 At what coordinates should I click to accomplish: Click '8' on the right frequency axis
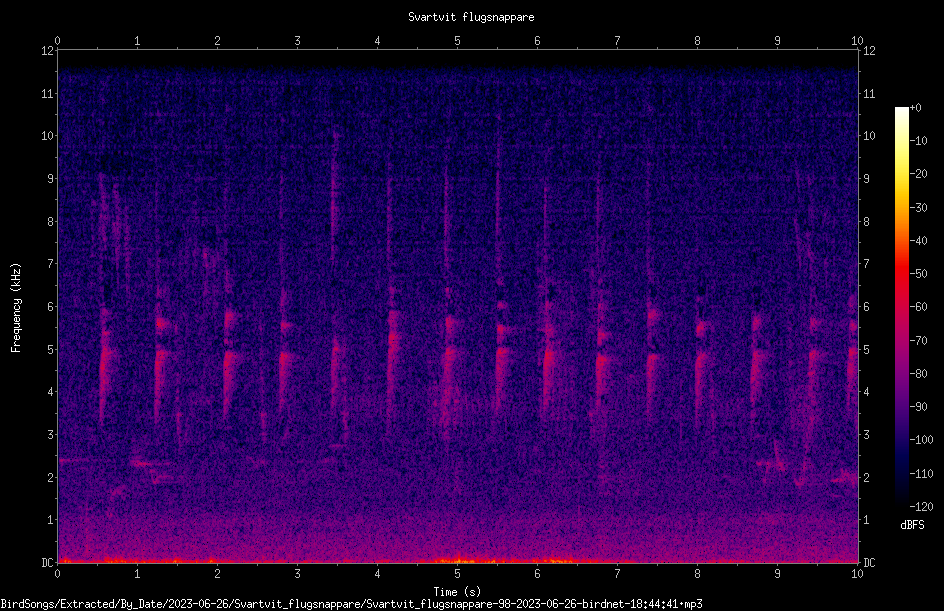pos(866,222)
